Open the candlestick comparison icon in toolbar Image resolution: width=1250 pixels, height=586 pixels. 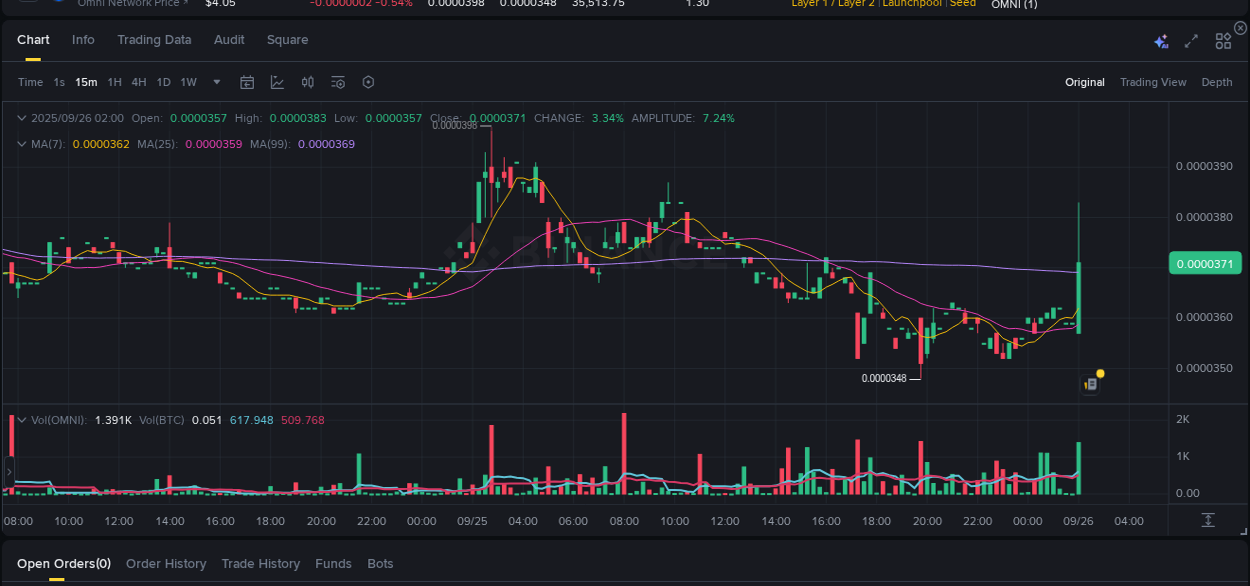click(x=307, y=82)
